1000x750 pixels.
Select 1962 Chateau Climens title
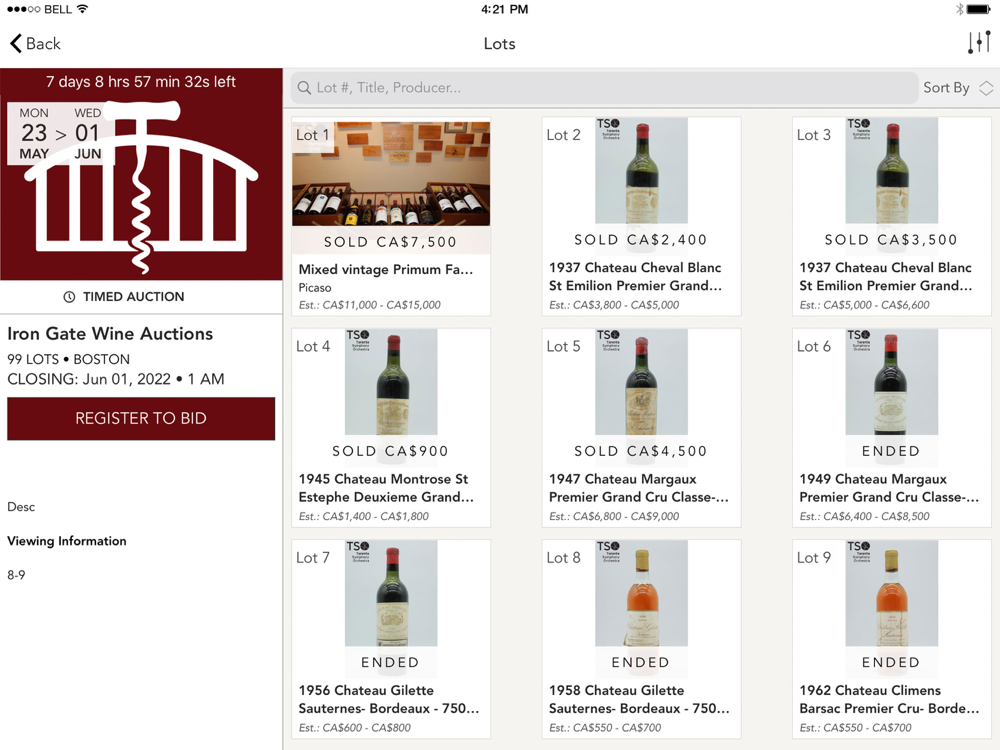[x=889, y=699]
